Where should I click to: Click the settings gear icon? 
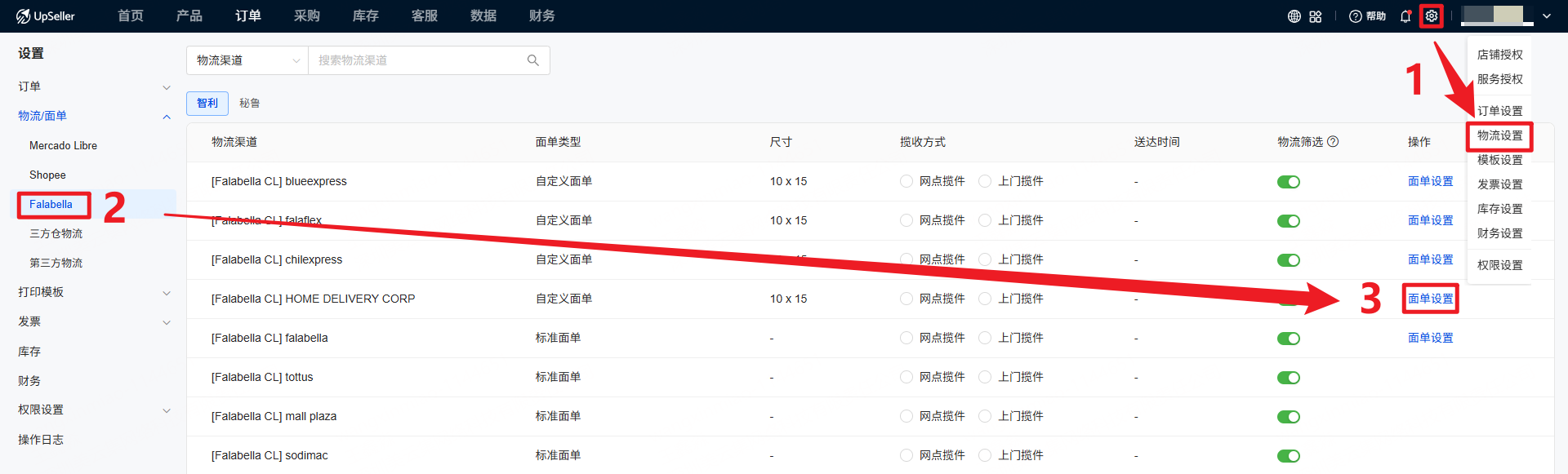pyautogui.click(x=1431, y=16)
